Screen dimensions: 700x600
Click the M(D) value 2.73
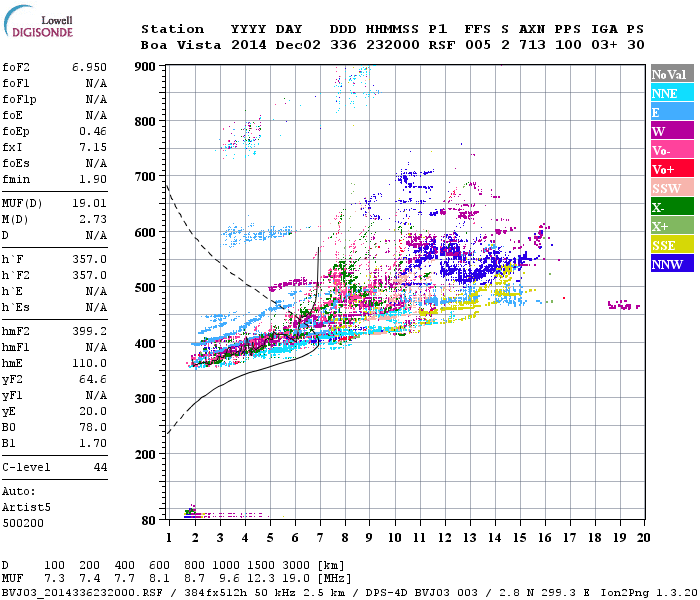pos(93,220)
